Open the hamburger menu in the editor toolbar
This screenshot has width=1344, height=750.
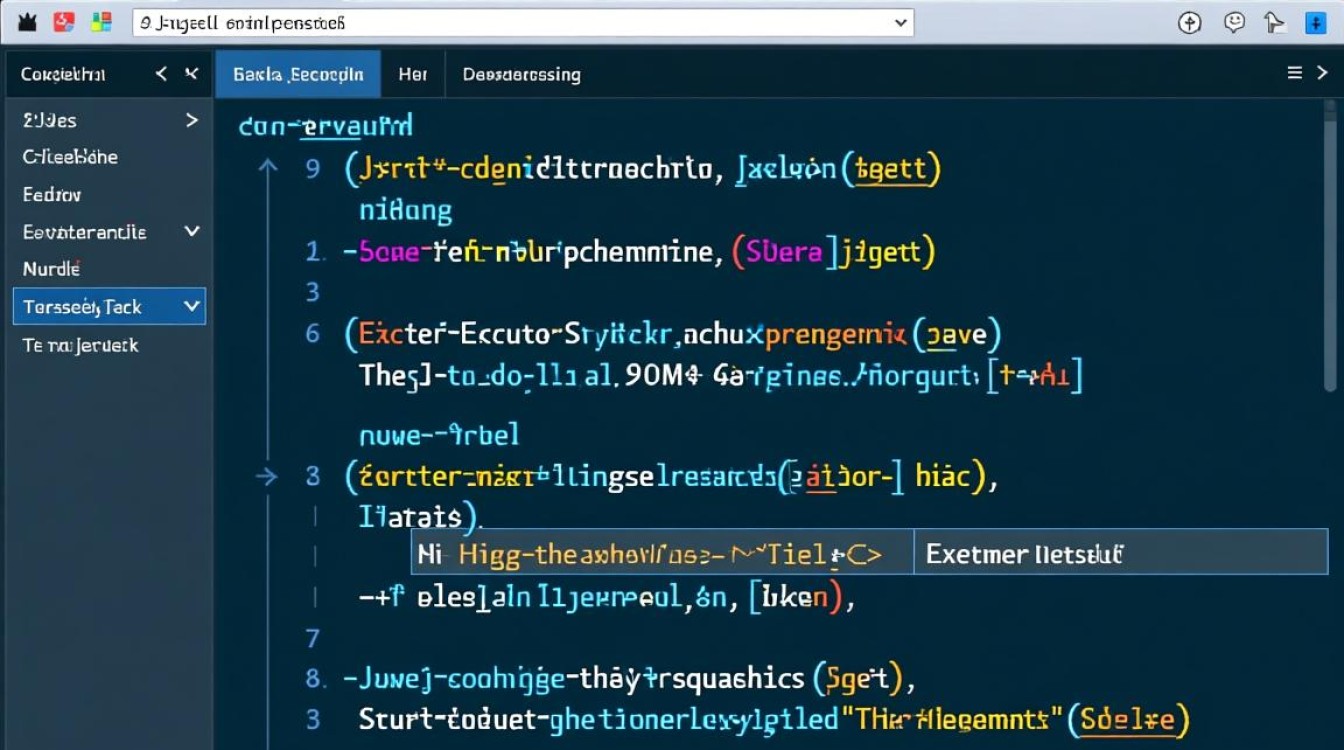[x=1294, y=72]
